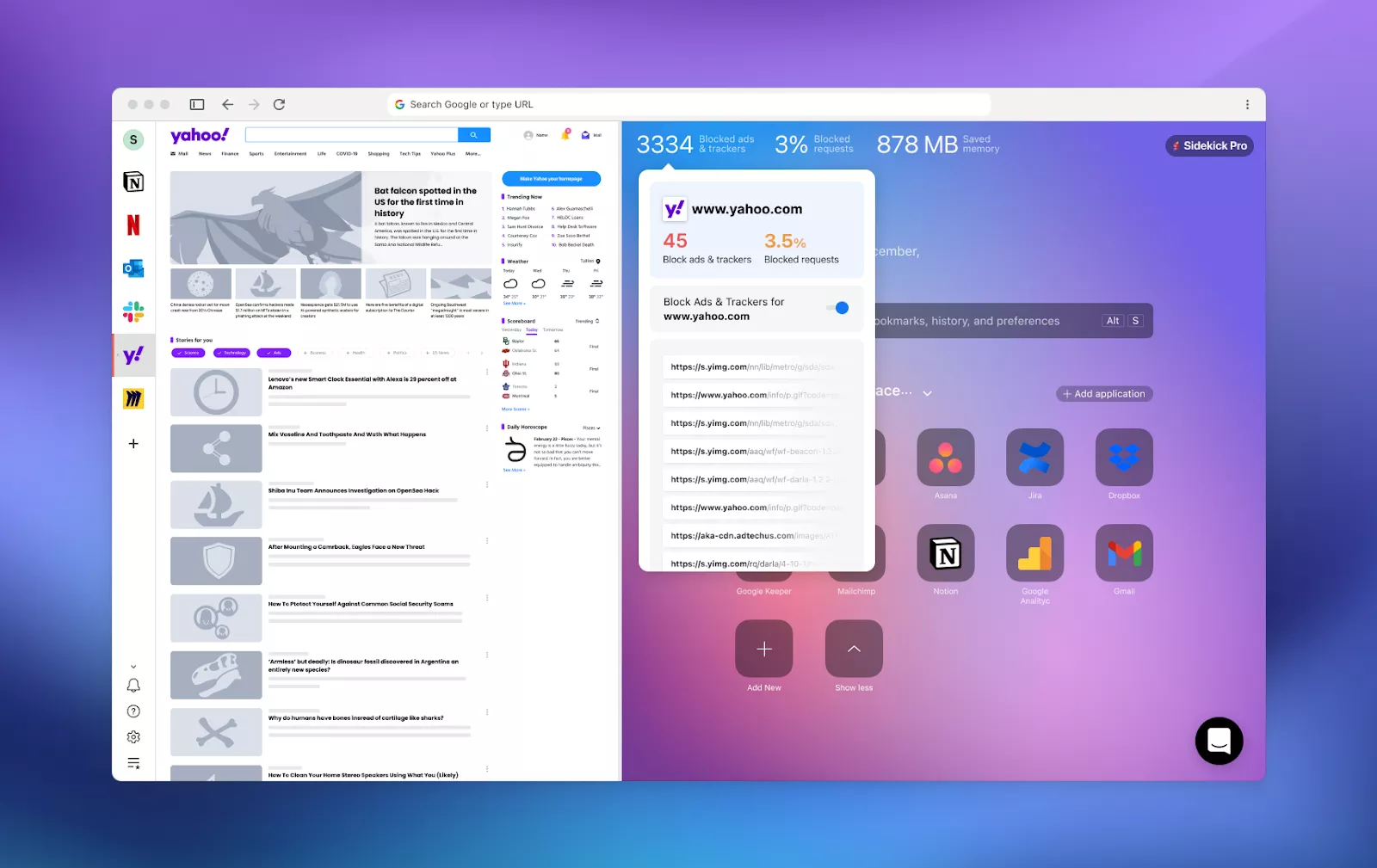Open the Netflix app in the sidebar

133,225
